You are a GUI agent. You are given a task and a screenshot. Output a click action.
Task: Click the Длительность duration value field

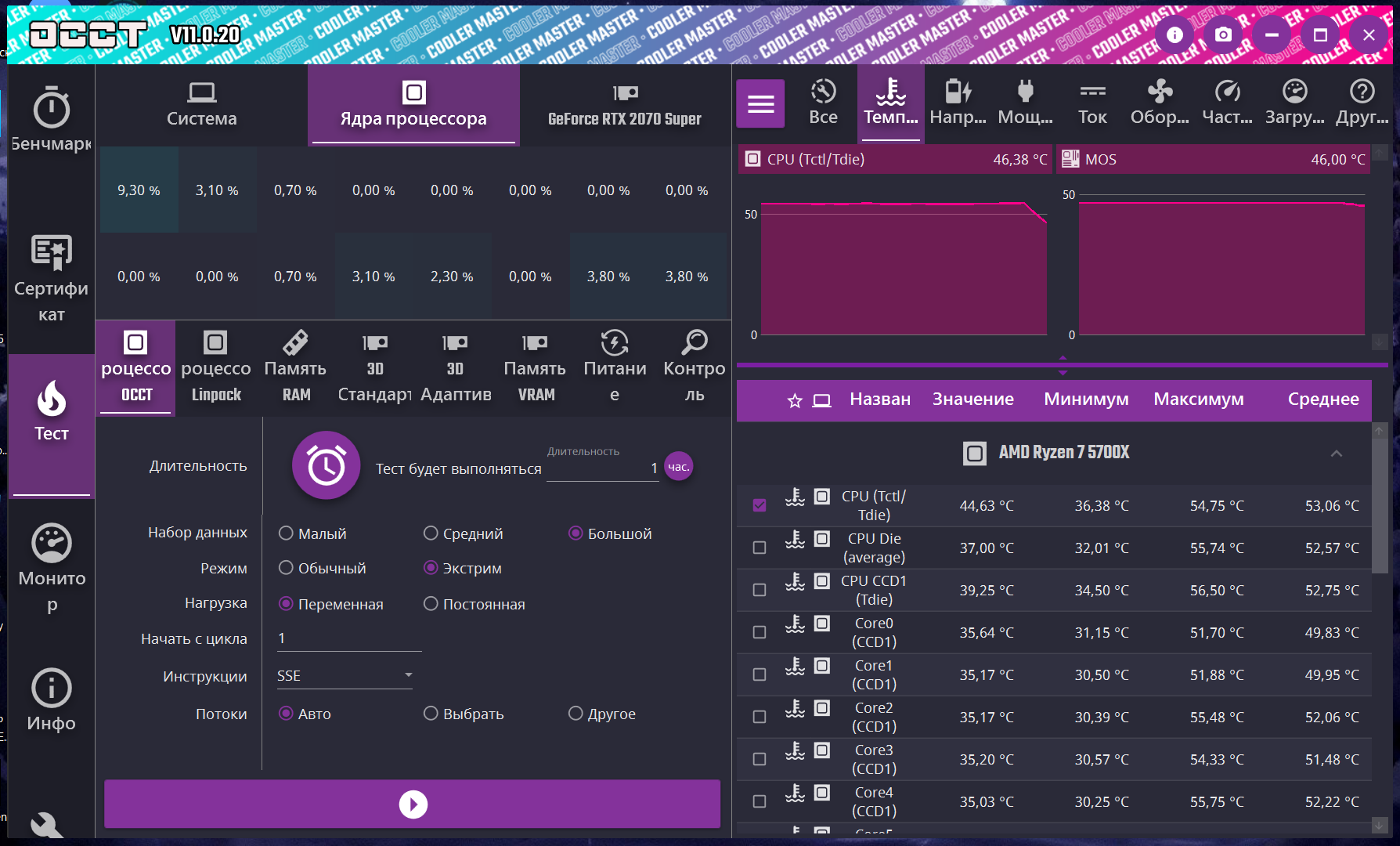click(603, 468)
